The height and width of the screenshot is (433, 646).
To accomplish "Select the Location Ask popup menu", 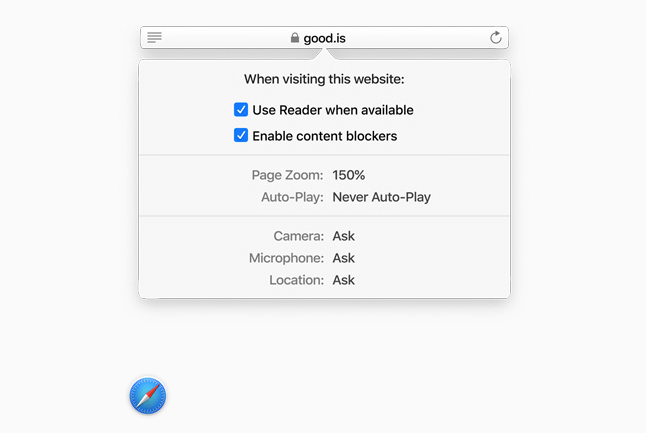I will (x=344, y=280).
